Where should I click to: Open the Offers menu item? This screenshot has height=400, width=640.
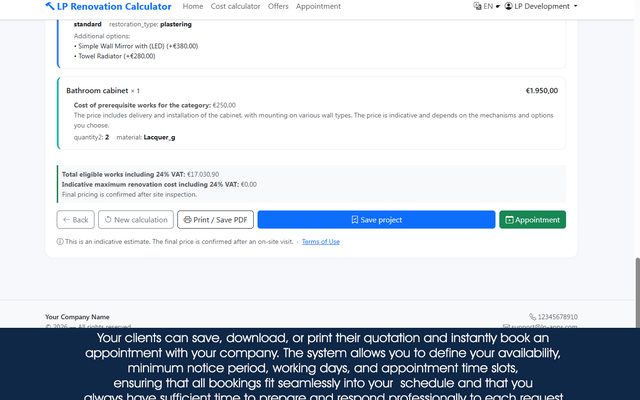tap(278, 6)
